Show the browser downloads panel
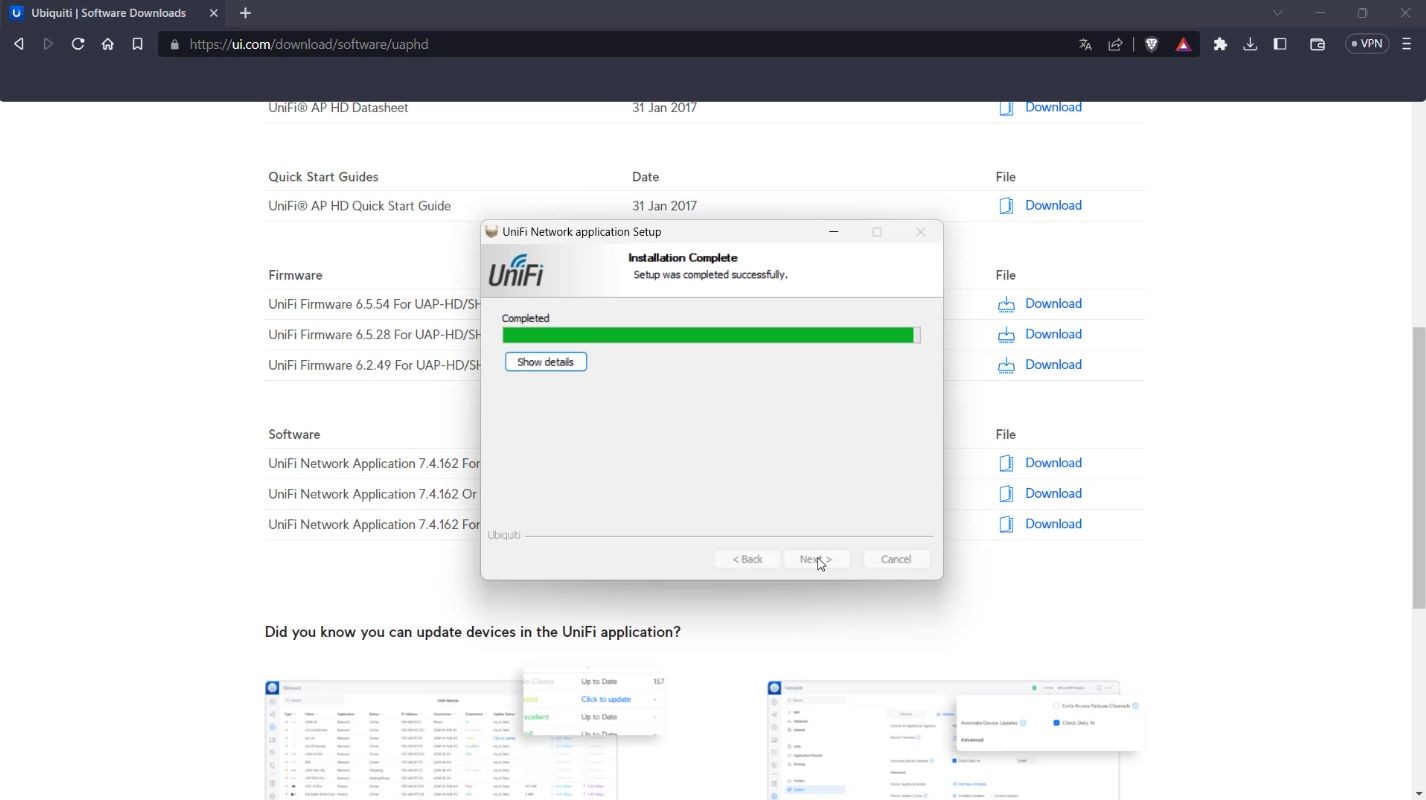 1250,44
